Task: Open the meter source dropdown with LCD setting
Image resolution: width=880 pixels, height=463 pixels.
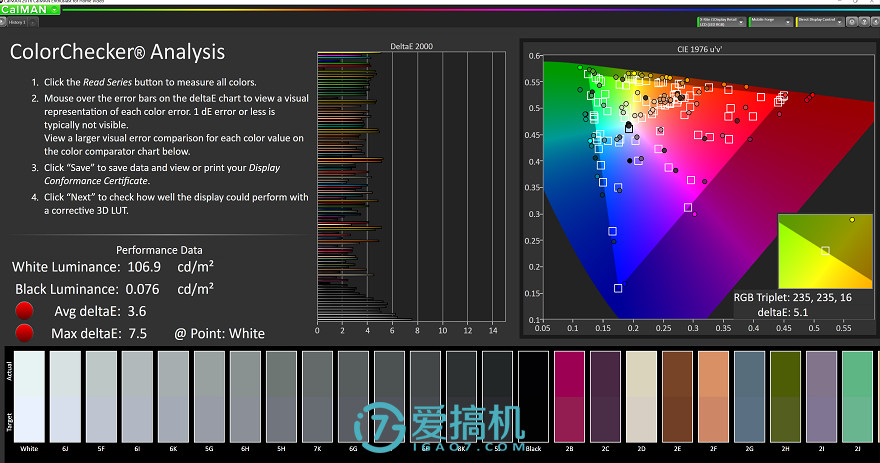Action: [x=721, y=22]
